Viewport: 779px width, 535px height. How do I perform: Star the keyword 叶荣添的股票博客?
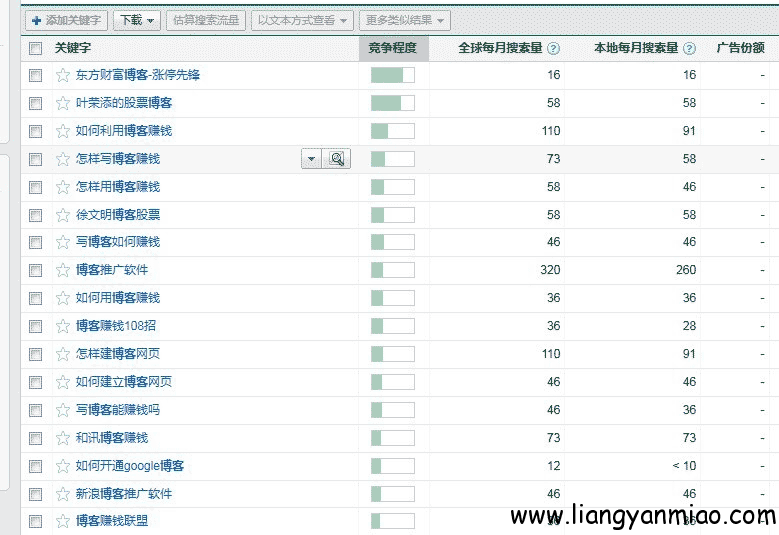pos(63,103)
